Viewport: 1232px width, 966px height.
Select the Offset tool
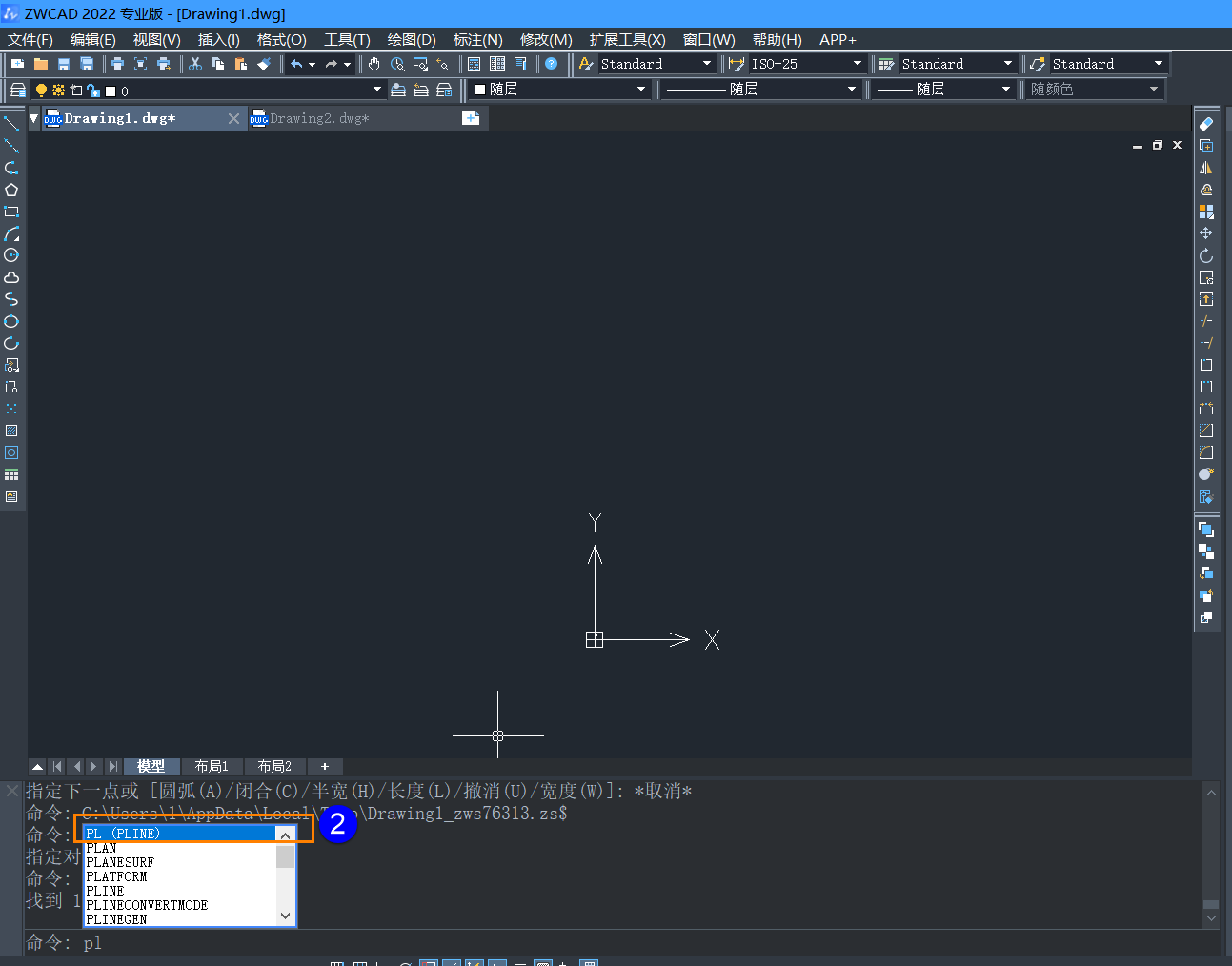coord(1206,190)
